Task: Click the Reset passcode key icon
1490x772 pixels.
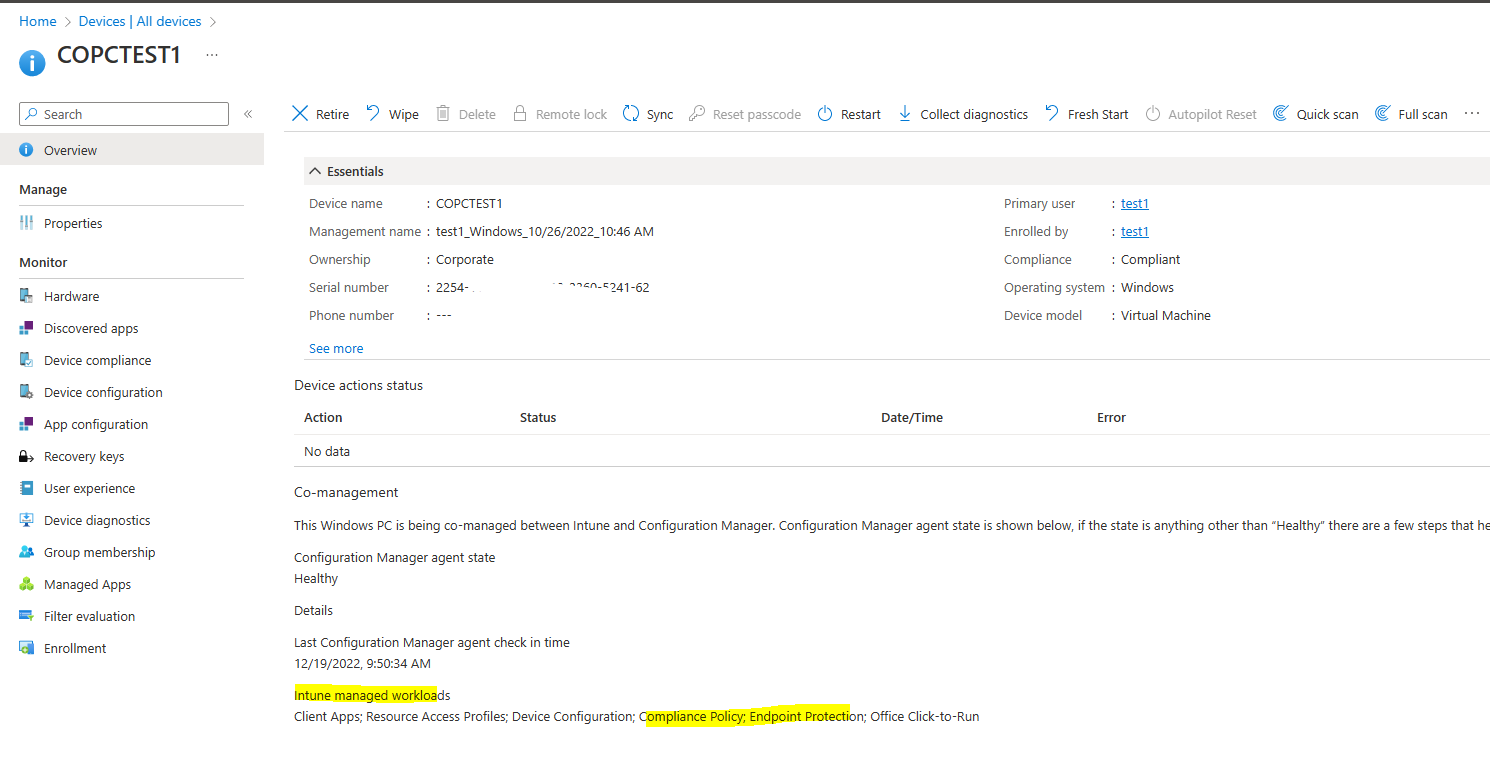Action: click(697, 114)
